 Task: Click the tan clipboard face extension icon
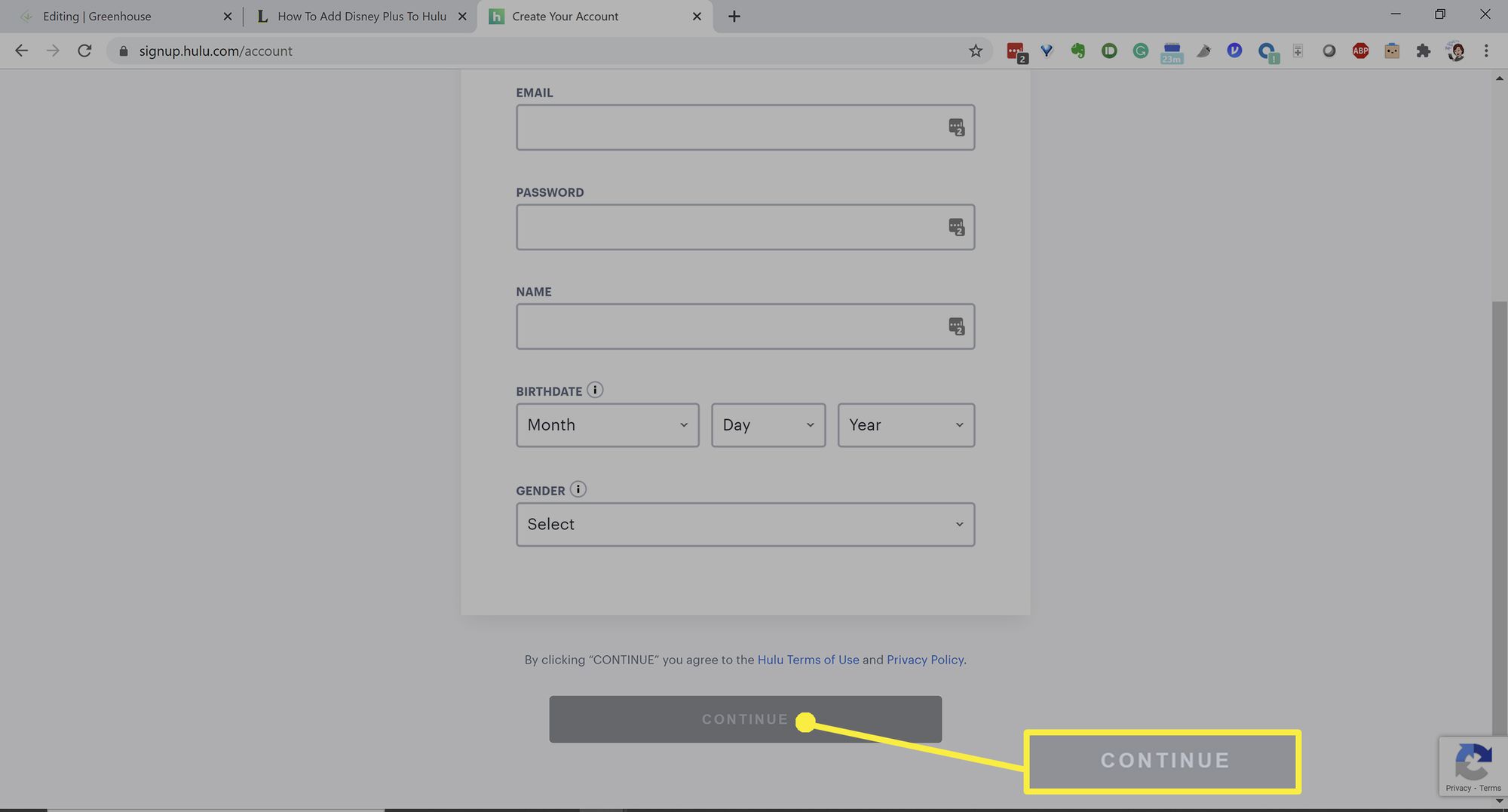[1392, 51]
